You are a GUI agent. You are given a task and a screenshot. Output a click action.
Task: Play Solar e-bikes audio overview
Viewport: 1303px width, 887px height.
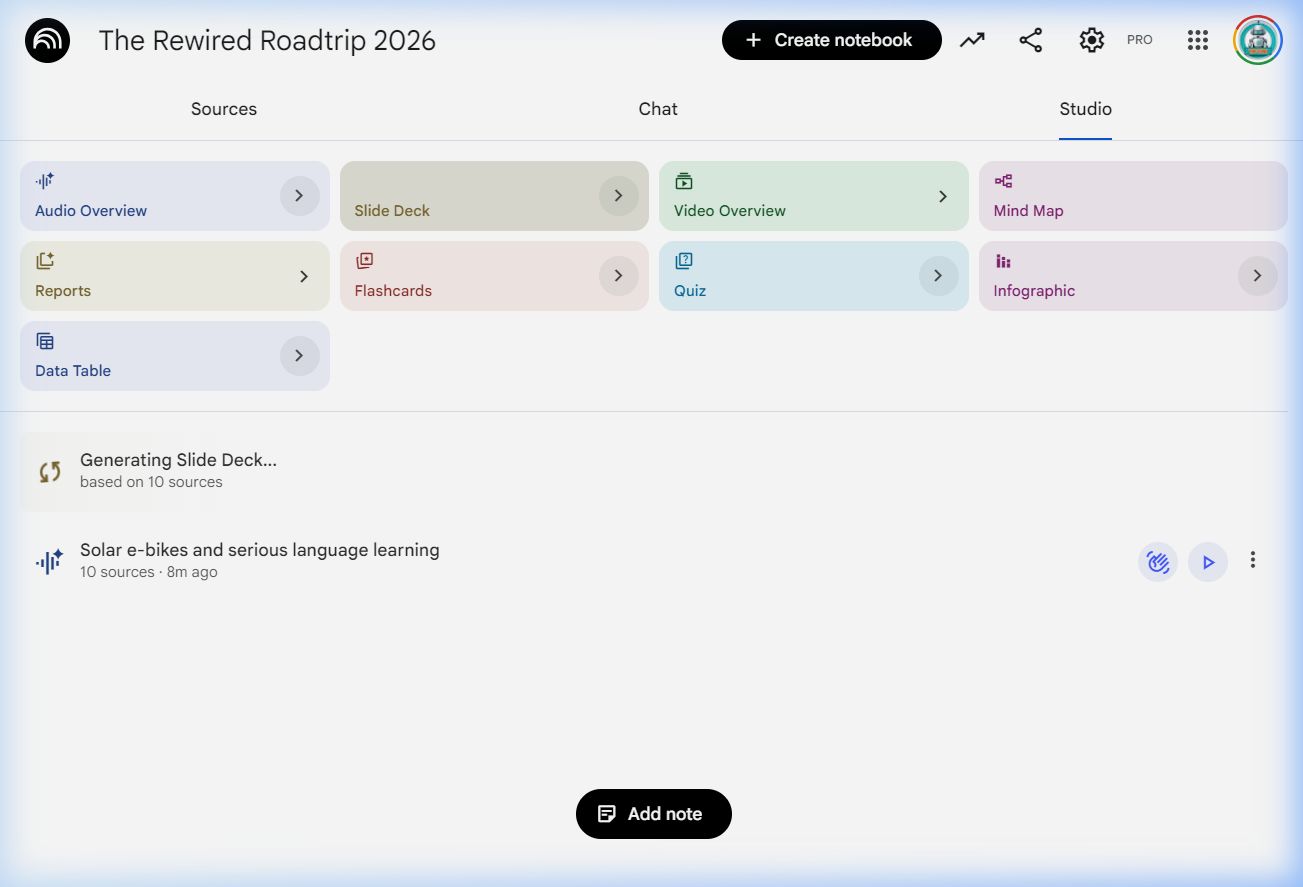pyautogui.click(x=1208, y=562)
